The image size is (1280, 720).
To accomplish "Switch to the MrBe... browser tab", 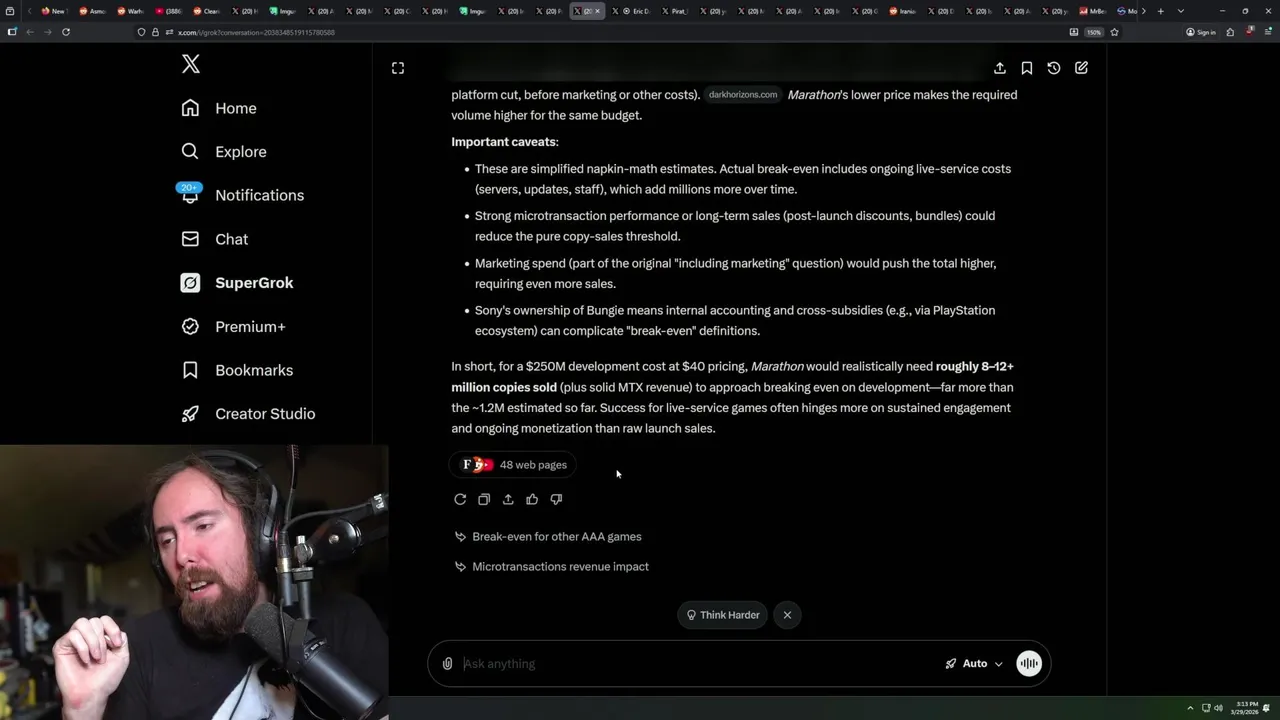I will tap(1092, 11).
